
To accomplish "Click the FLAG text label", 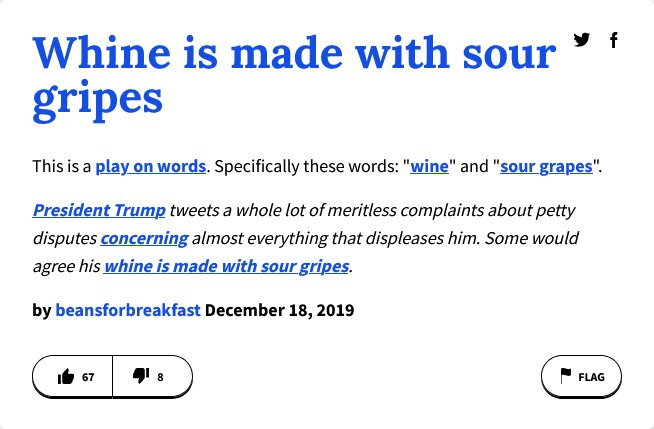I will [x=591, y=377].
